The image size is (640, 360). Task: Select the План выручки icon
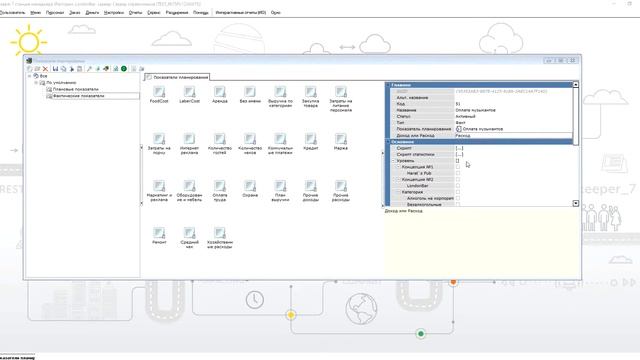[280, 186]
